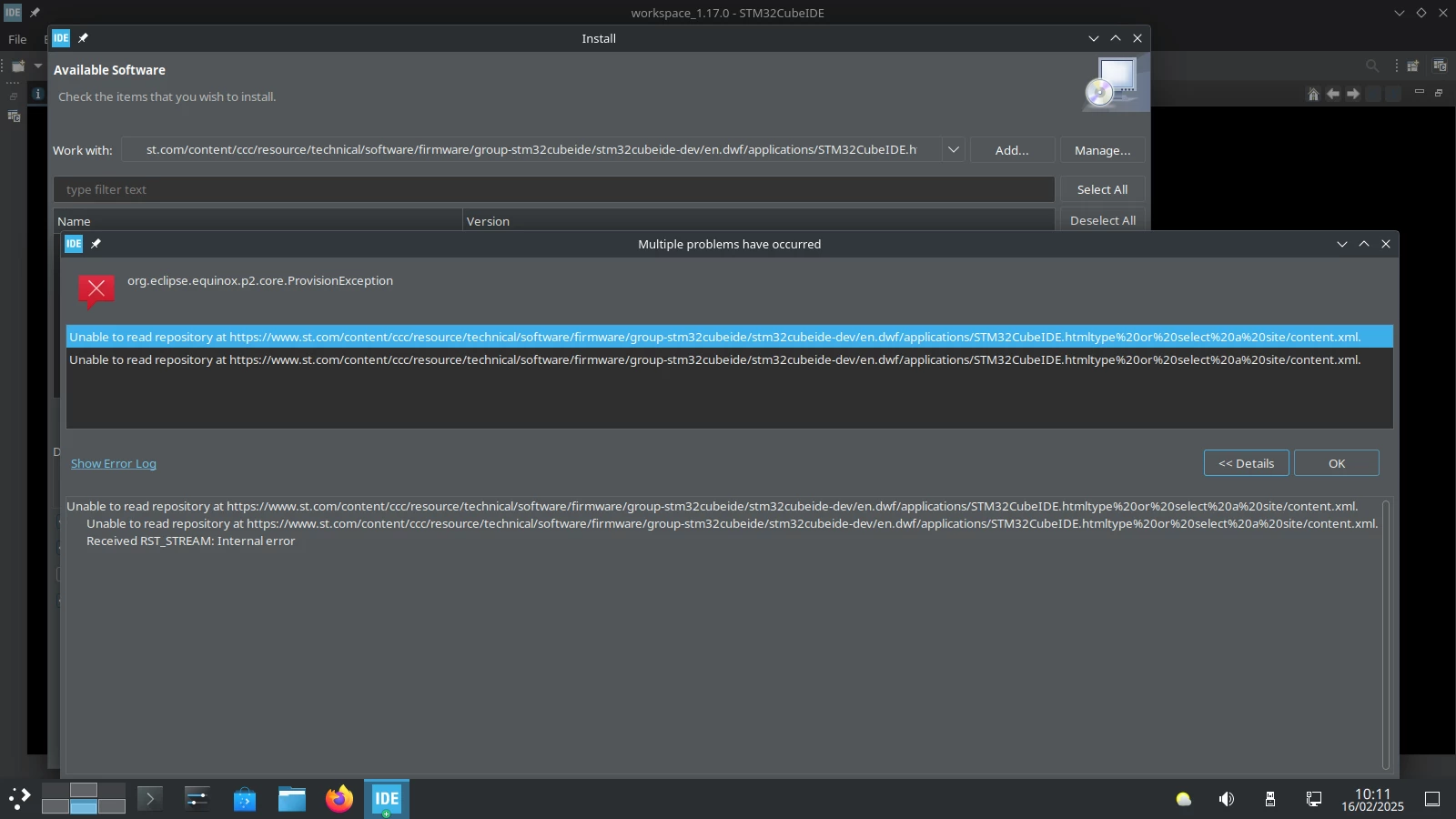
Task: Click the volume icon in system tray
Action: [x=1227, y=799]
